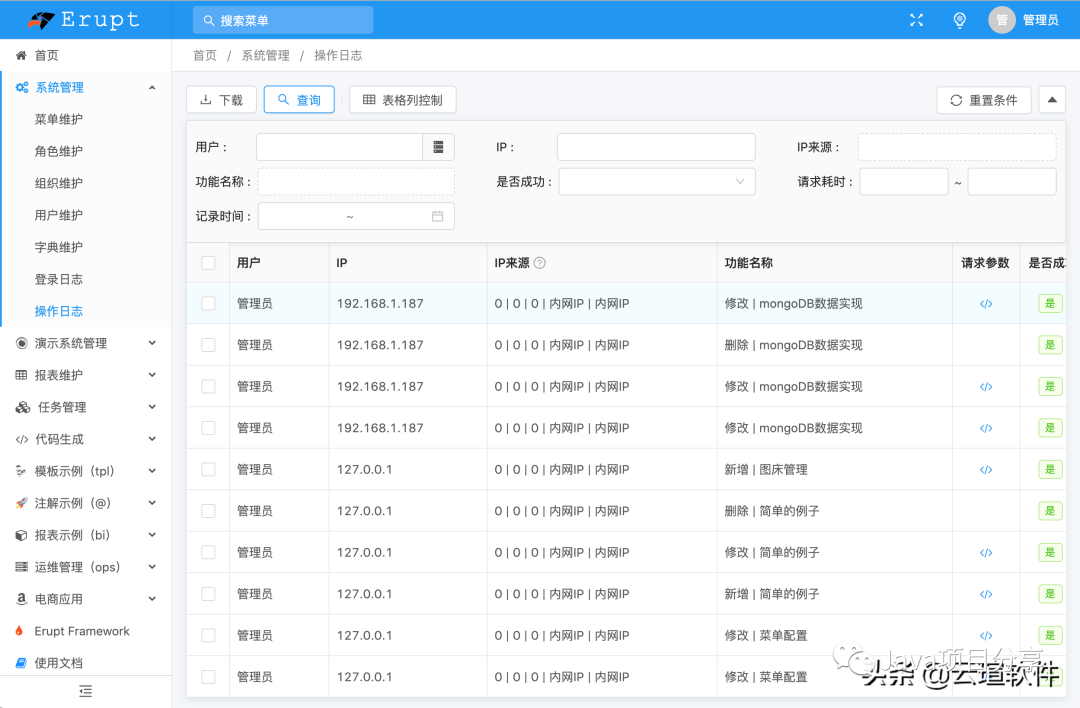Click the sidebar collapse icon at bottom left
1080x708 pixels.
[85, 690]
